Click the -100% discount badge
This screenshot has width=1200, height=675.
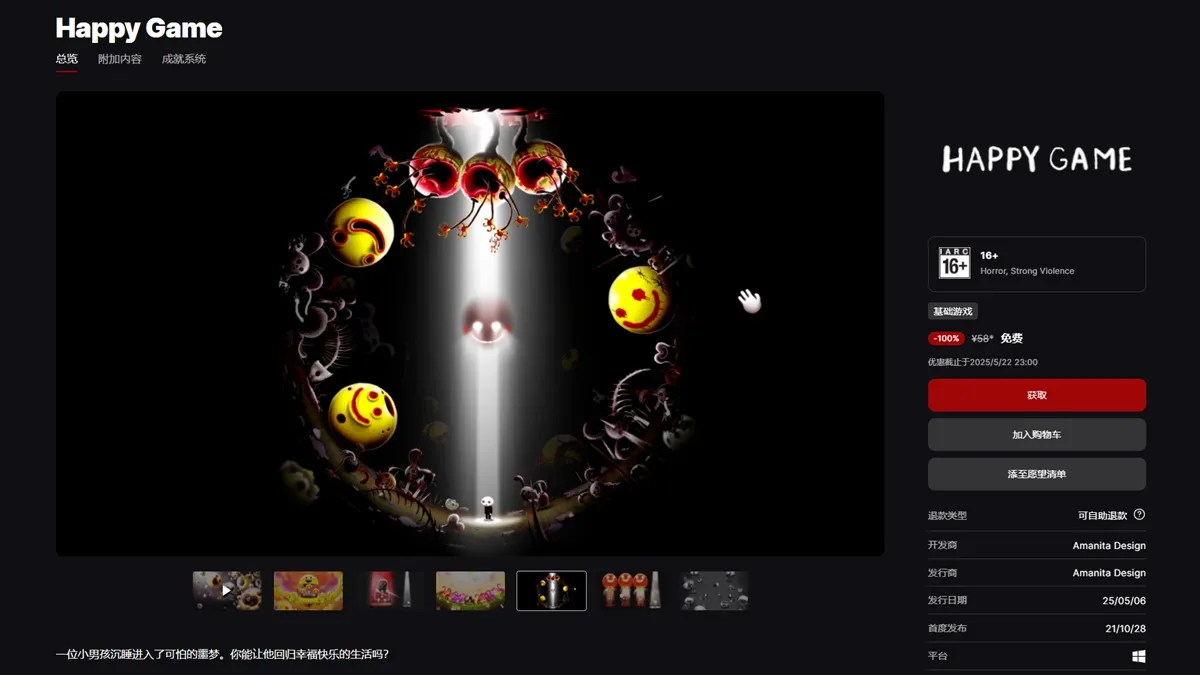tap(946, 338)
